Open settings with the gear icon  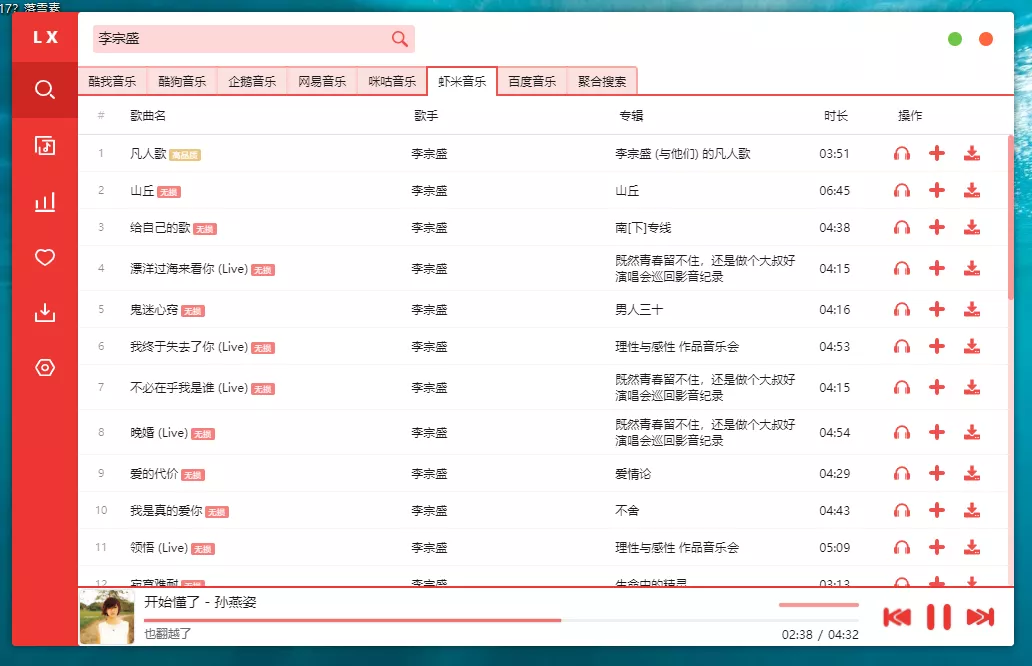[x=44, y=368]
